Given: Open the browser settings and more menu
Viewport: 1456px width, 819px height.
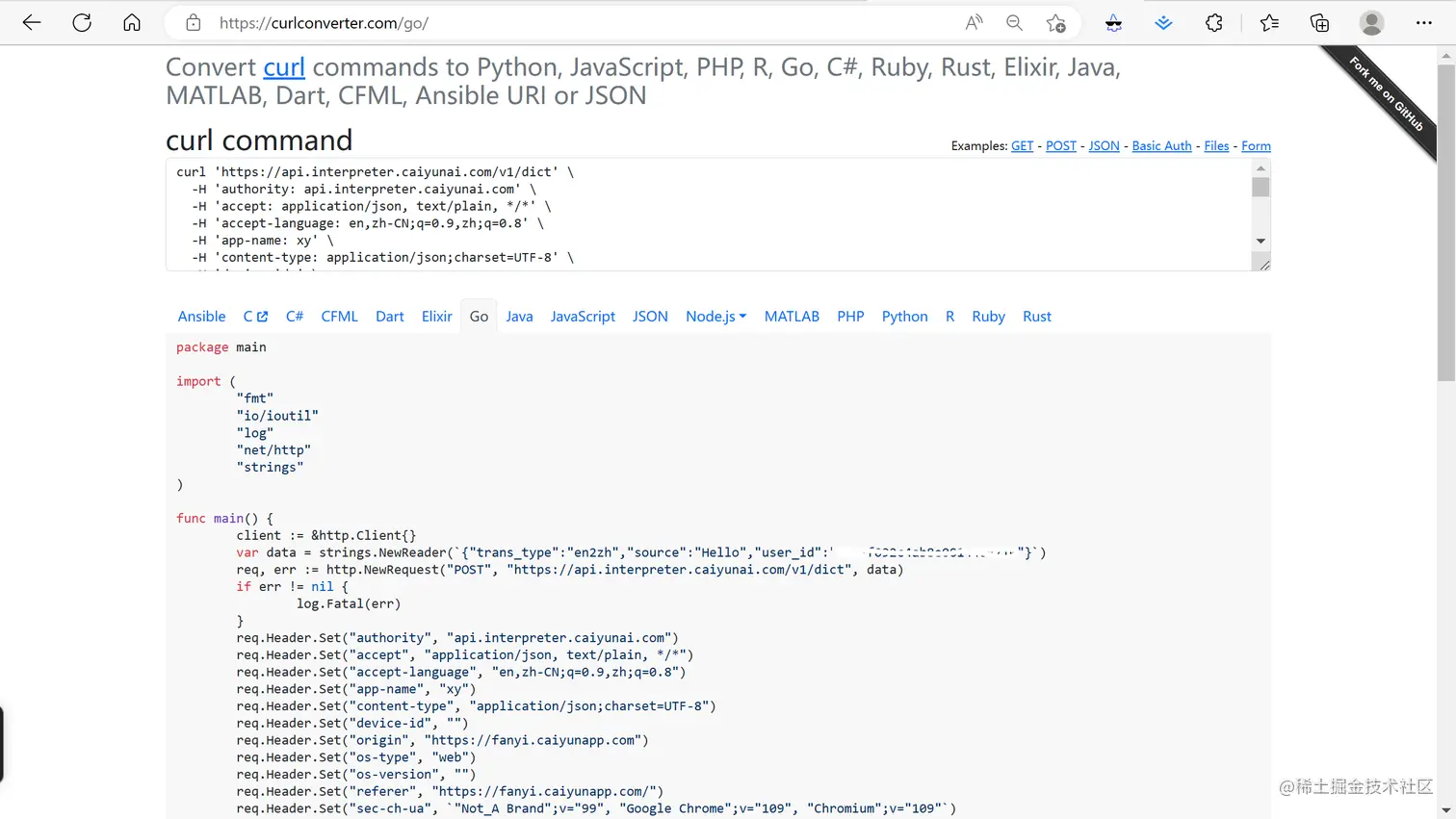Looking at the screenshot, I should point(1424,23).
